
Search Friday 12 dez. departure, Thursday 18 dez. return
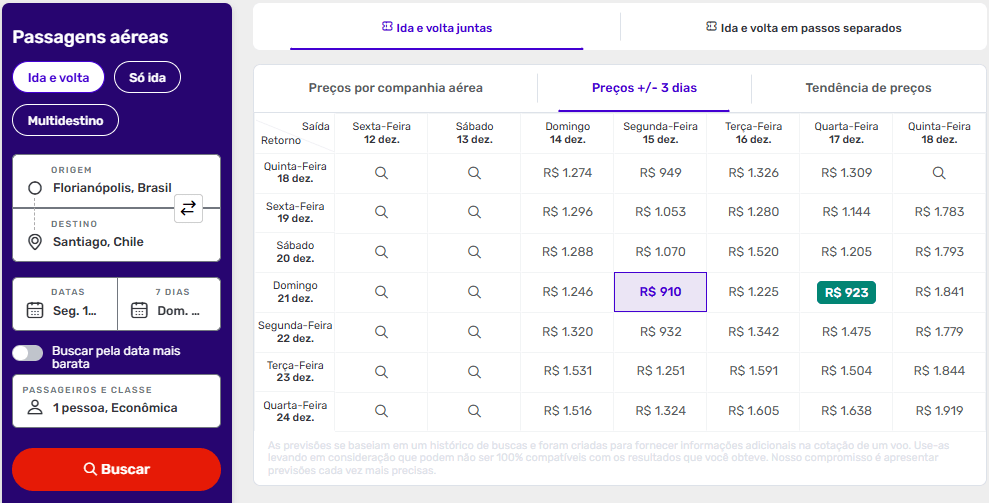tap(381, 173)
